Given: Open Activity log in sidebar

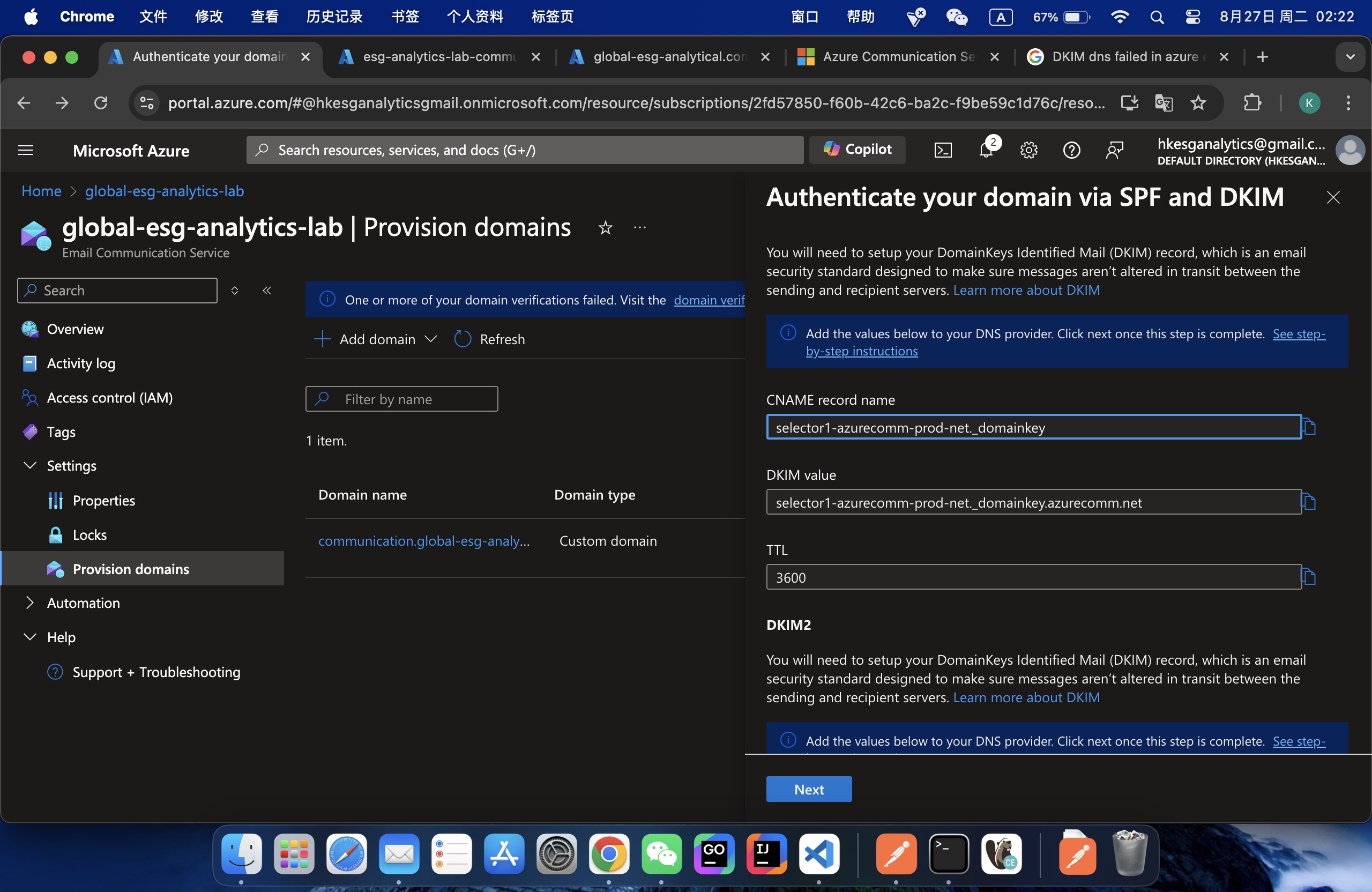Looking at the screenshot, I should click(81, 363).
